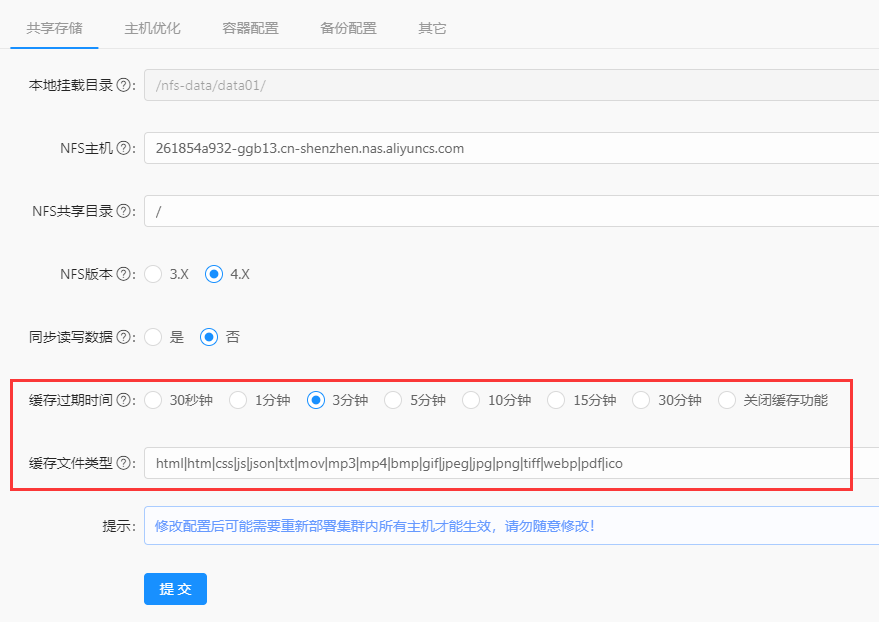Click help icon beside NFS主机
The width and height of the screenshot is (879, 622).
pyautogui.click(x=125, y=148)
